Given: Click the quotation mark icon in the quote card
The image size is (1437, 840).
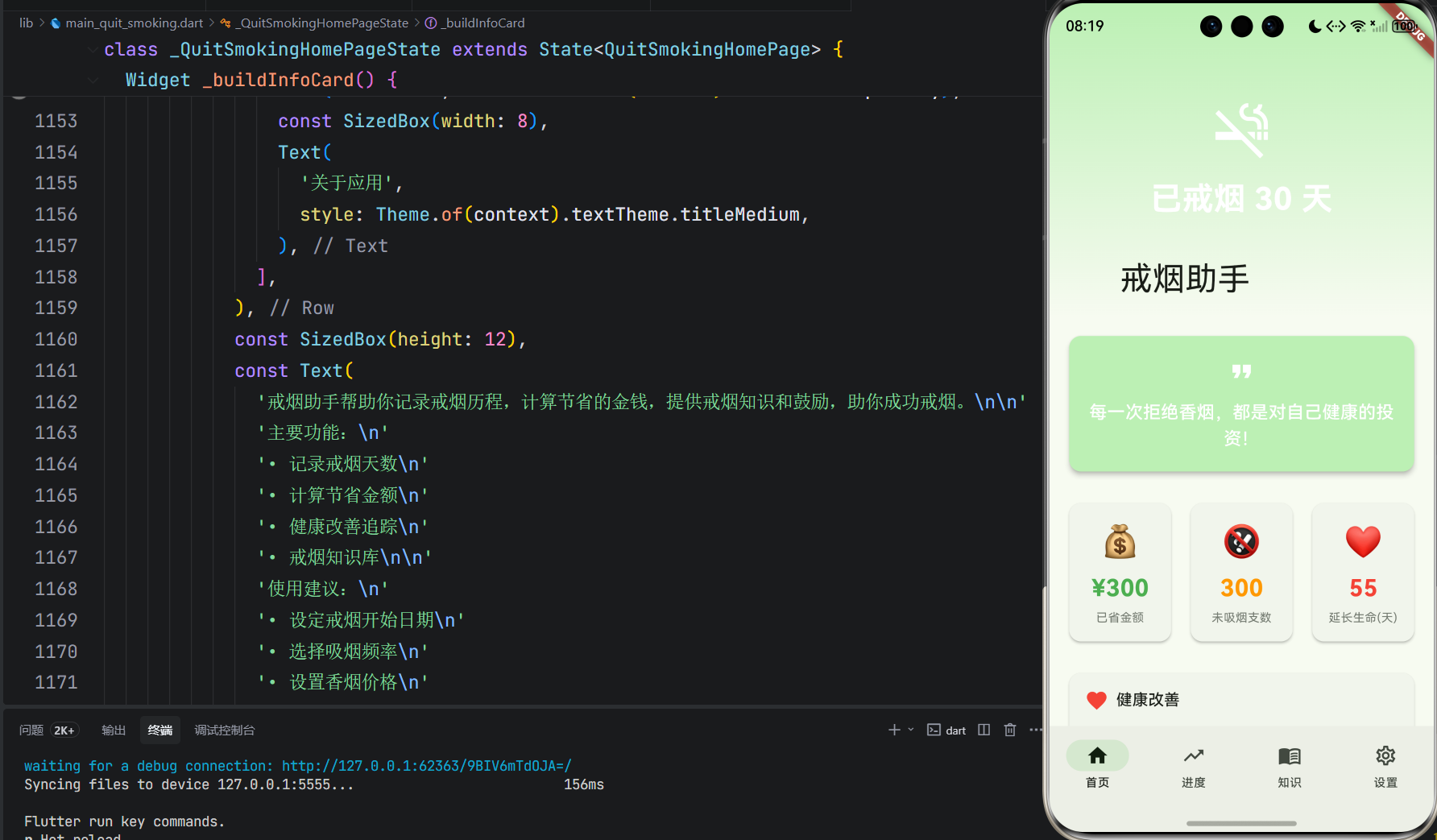Looking at the screenshot, I should (1241, 371).
